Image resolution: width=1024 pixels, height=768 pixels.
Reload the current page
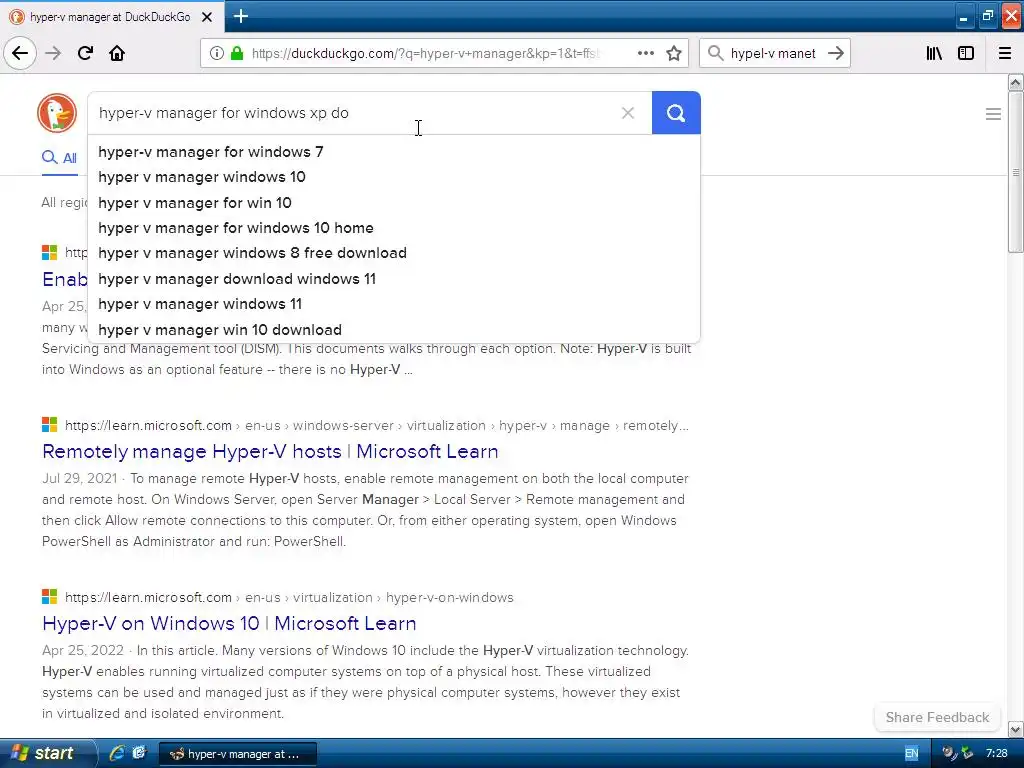85,53
